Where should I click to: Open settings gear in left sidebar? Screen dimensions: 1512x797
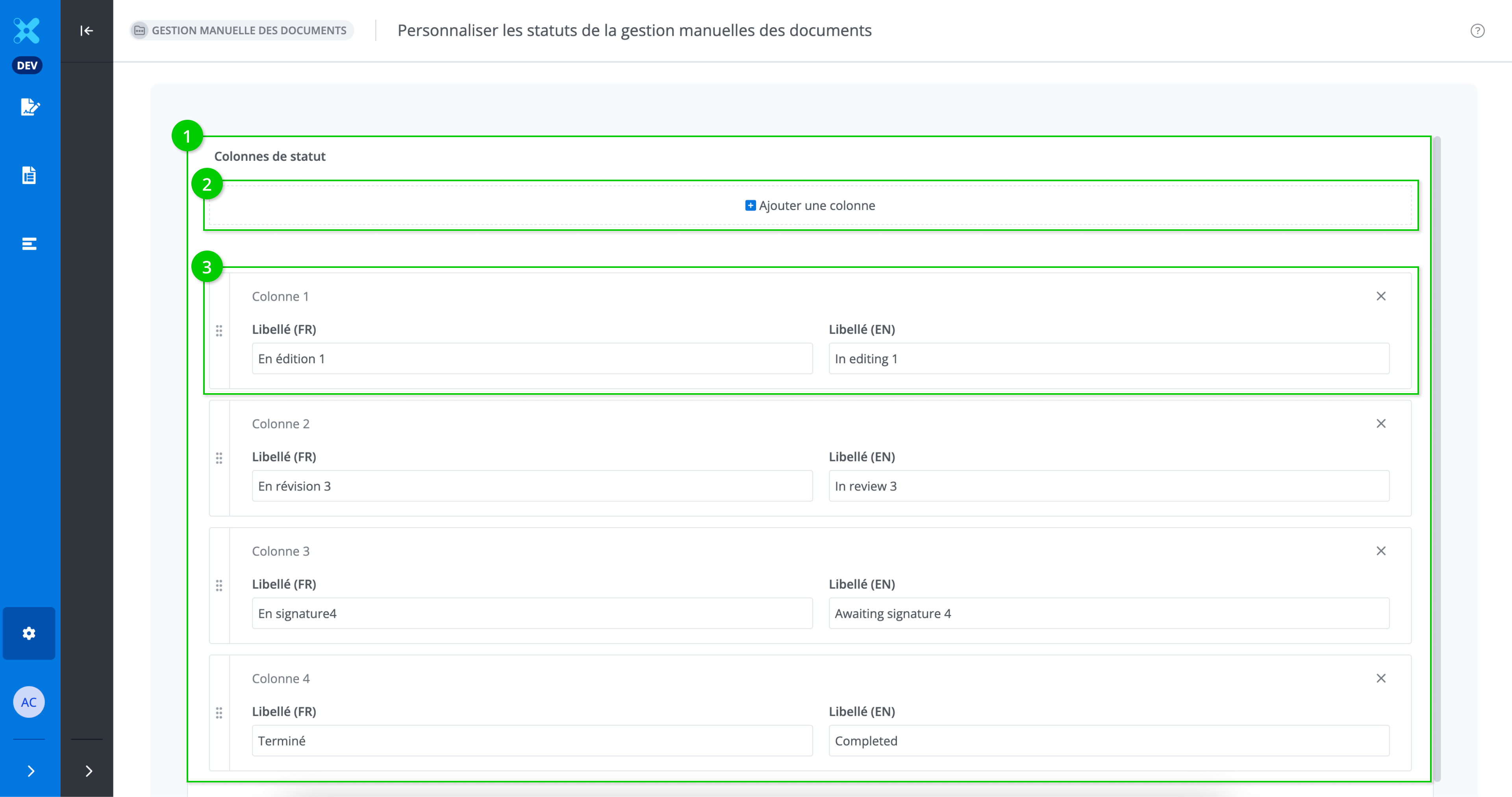click(30, 633)
